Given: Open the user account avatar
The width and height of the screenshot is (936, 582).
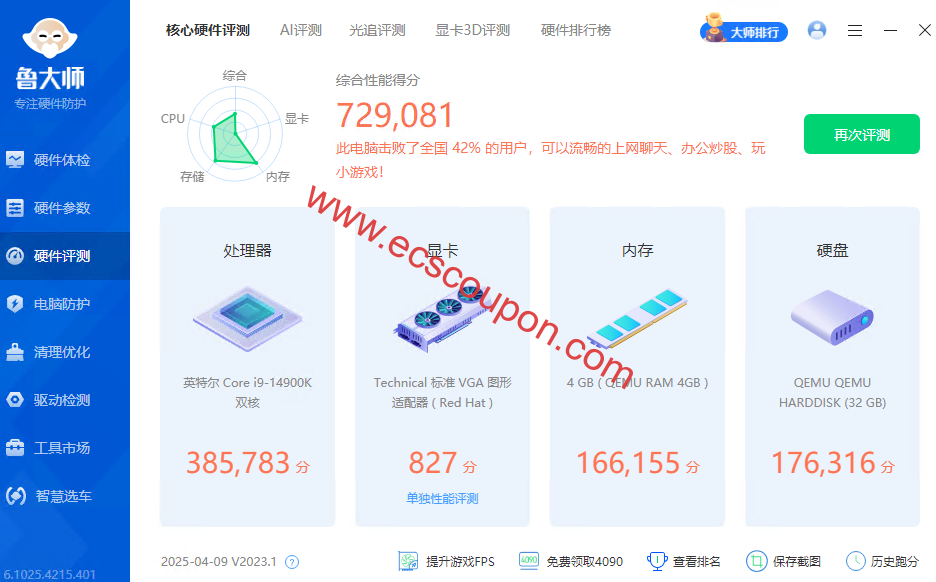Looking at the screenshot, I should 817,30.
